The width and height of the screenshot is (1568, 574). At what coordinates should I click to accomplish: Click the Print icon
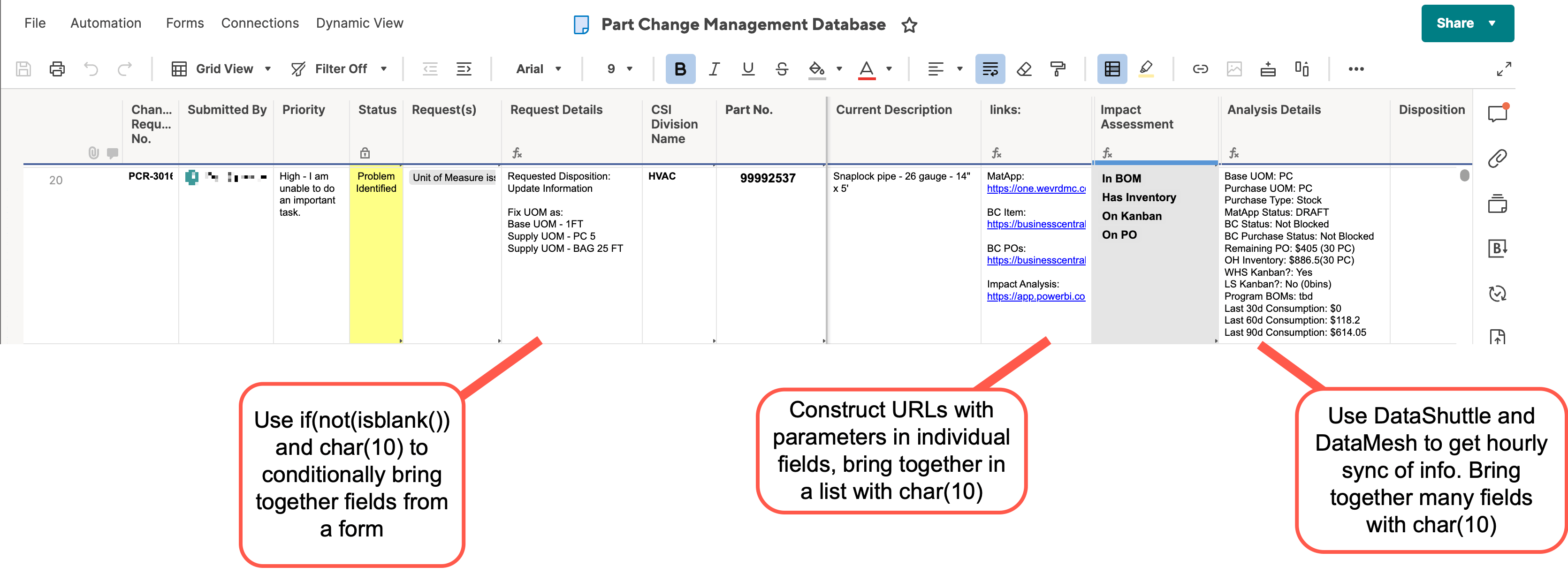point(57,69)
